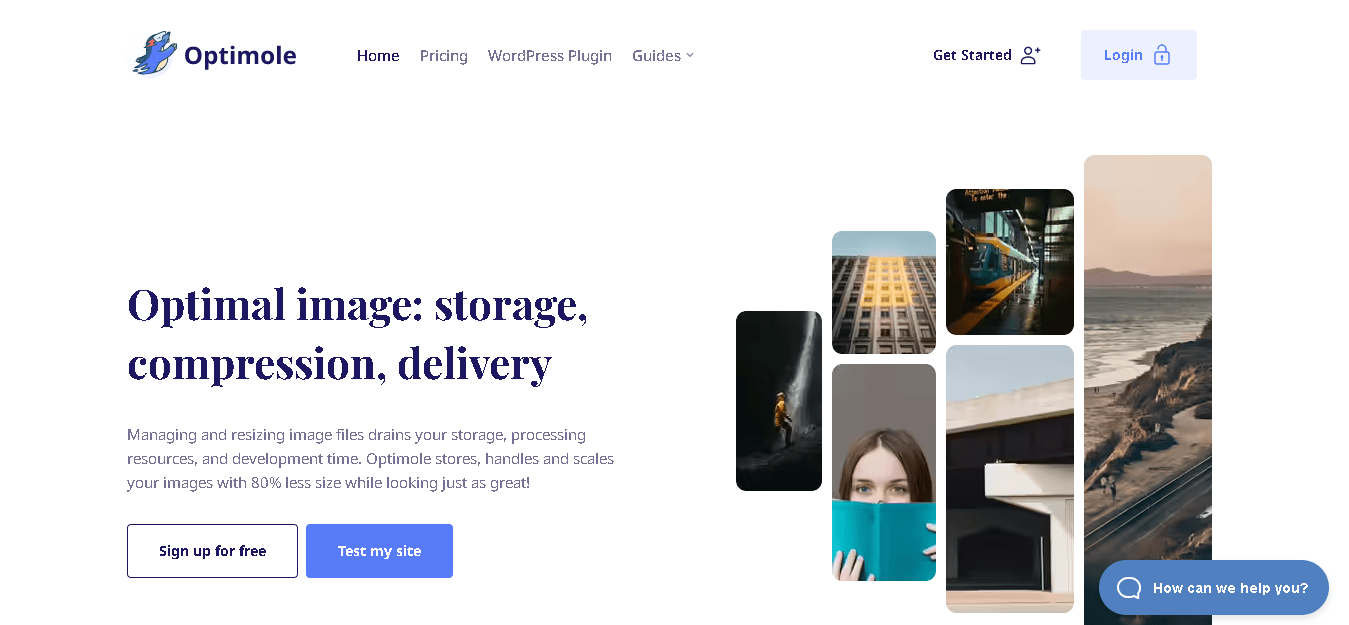Click the add-user icon beside Get Started
Screen dimensions: 1349x625
[x=1030, y=55]
